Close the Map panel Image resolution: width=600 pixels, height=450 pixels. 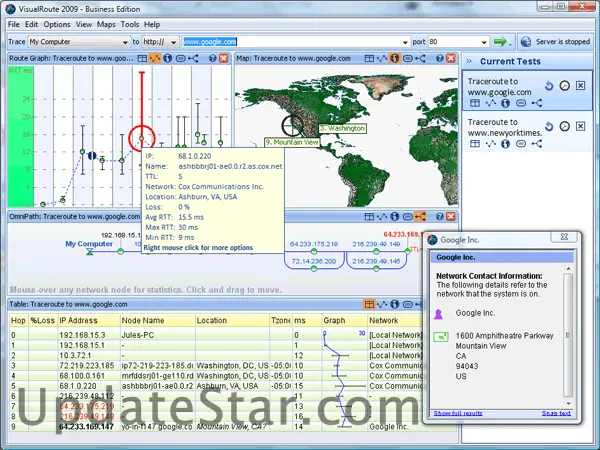click(x=451, y=58)
